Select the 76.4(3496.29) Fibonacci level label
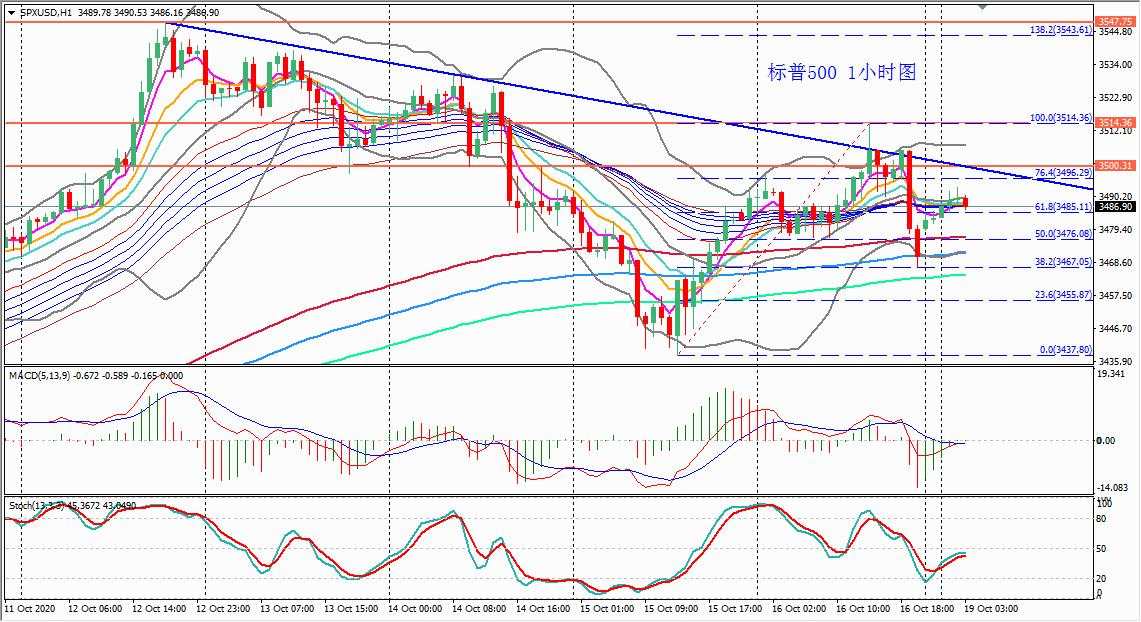1141x622 pixels. coord(1063,173)
